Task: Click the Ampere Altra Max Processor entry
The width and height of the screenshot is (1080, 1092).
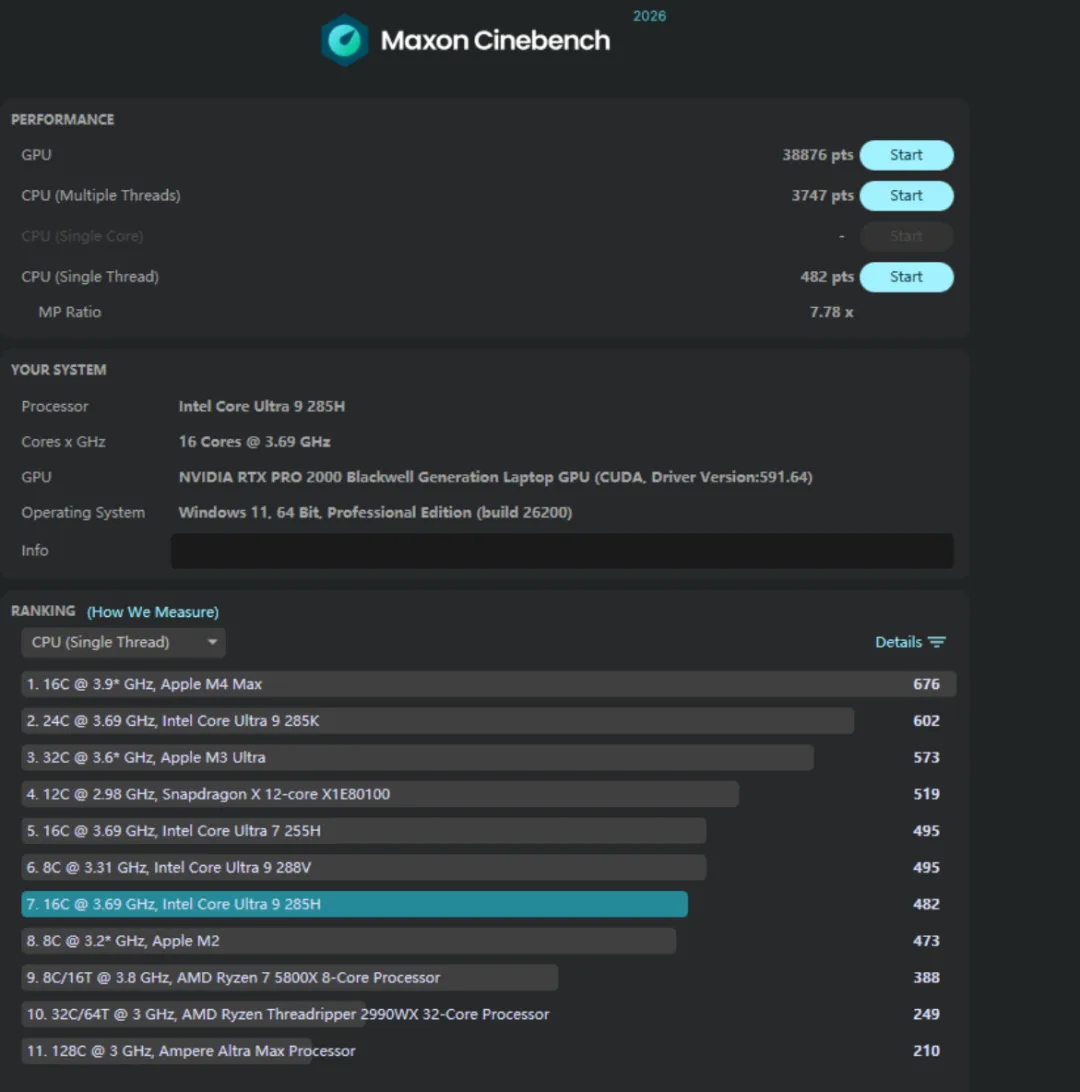Action: coord(190,1051)
